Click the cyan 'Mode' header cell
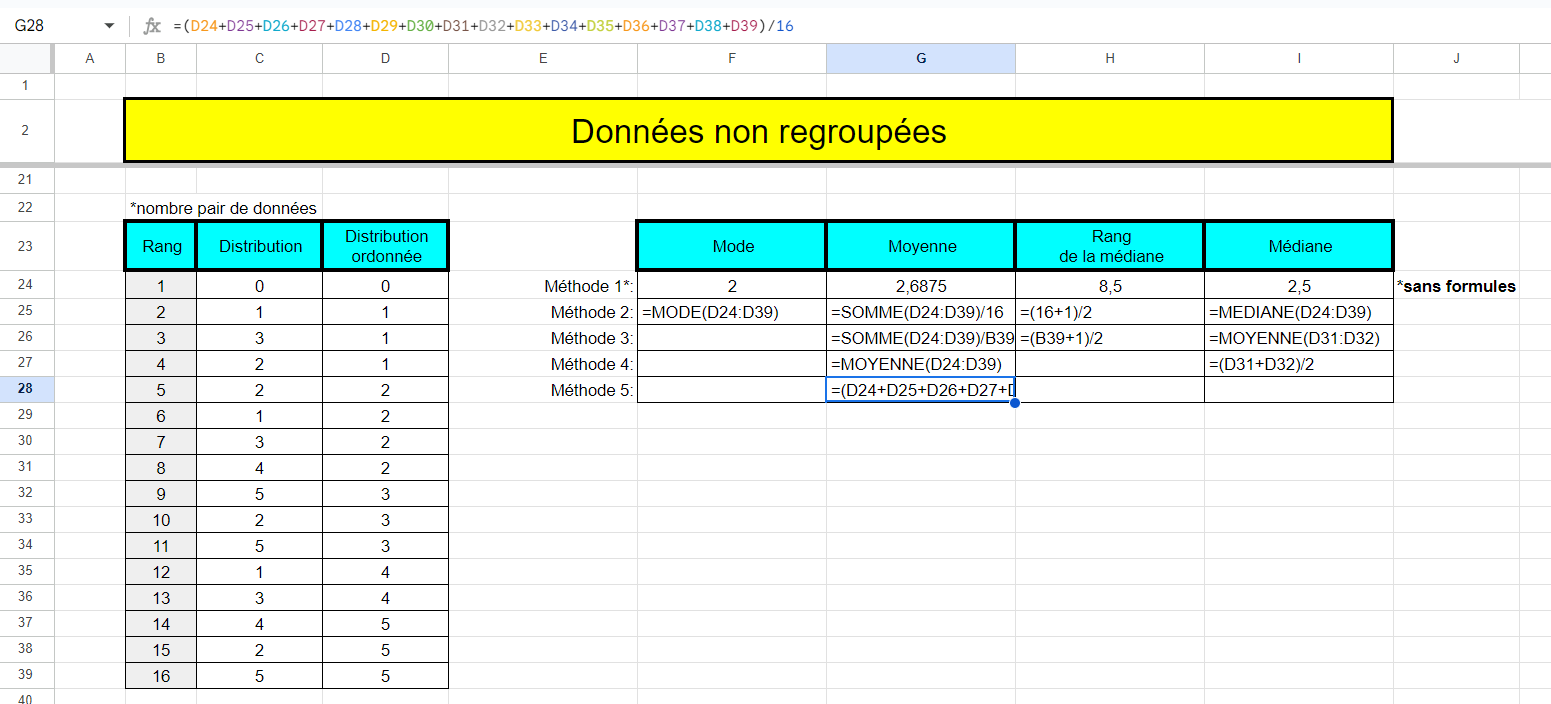Viewport: 1551px width, 704px height. pyautogui.click(x=731, y=245)
